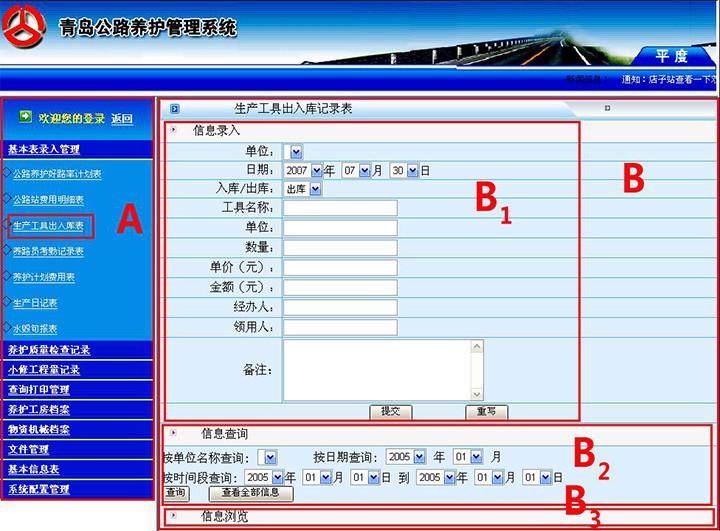Open the 入库/出库 dropdown showing 出库
The height and width of the screenshot is (531, 720).
pos(303,189)
